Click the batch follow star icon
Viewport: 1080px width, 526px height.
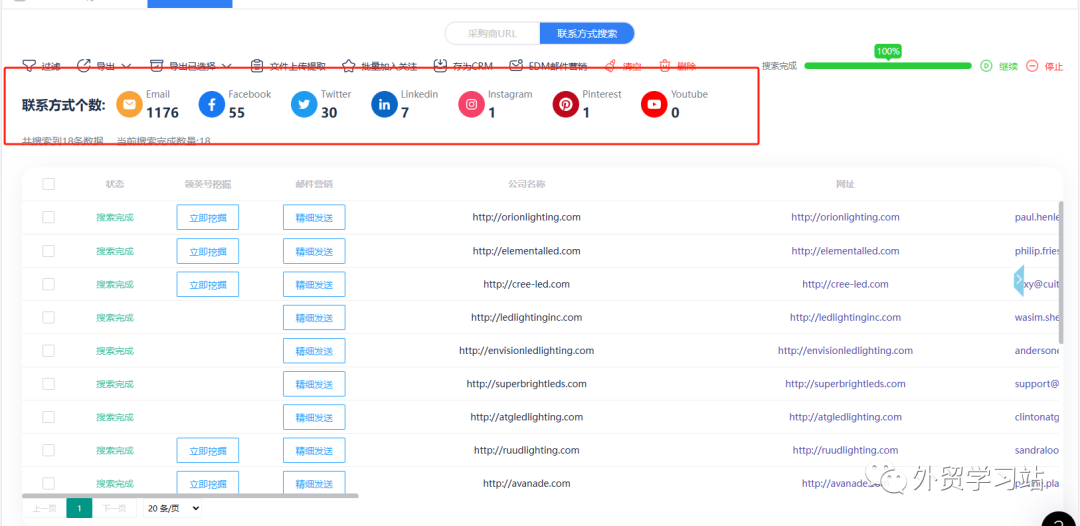click(x=349, y=66)
